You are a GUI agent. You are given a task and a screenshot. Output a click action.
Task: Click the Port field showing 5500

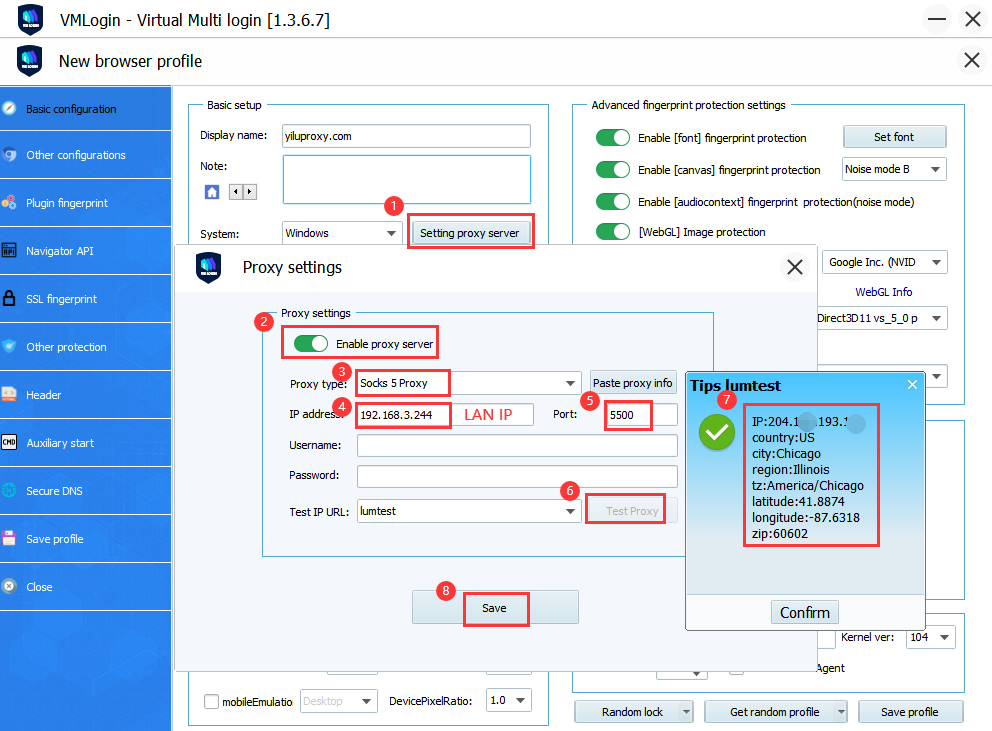pyautogui.click(x=641, y=415)
